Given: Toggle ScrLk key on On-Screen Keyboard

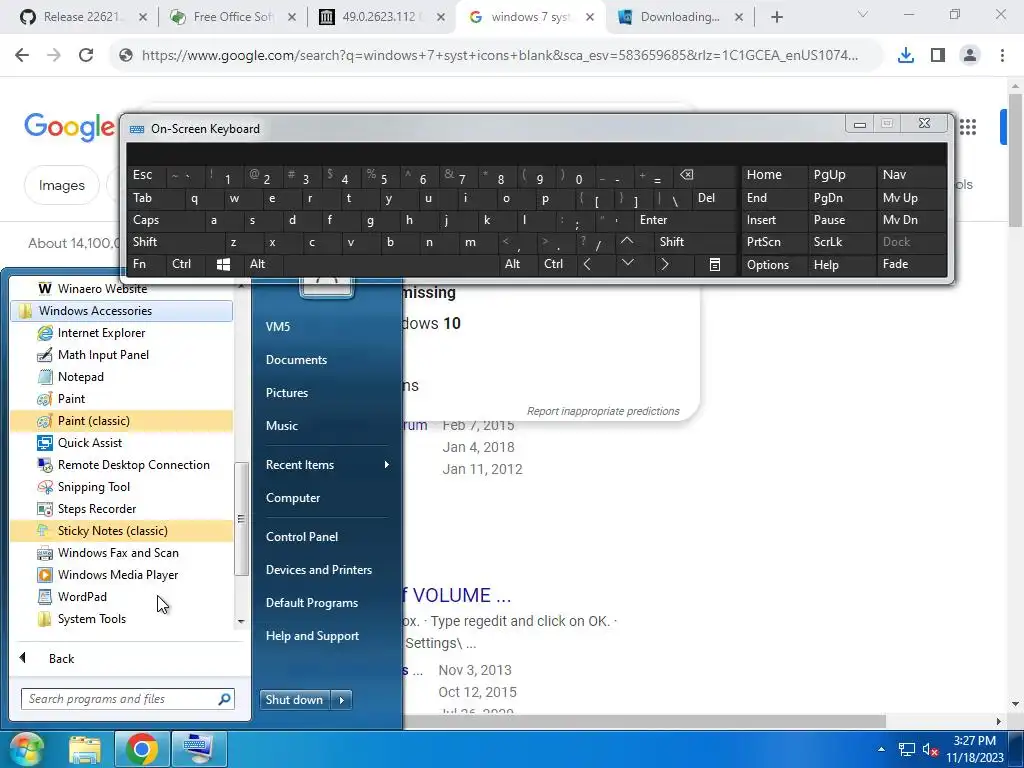Looking at the screenshot, I should [840, 242].
